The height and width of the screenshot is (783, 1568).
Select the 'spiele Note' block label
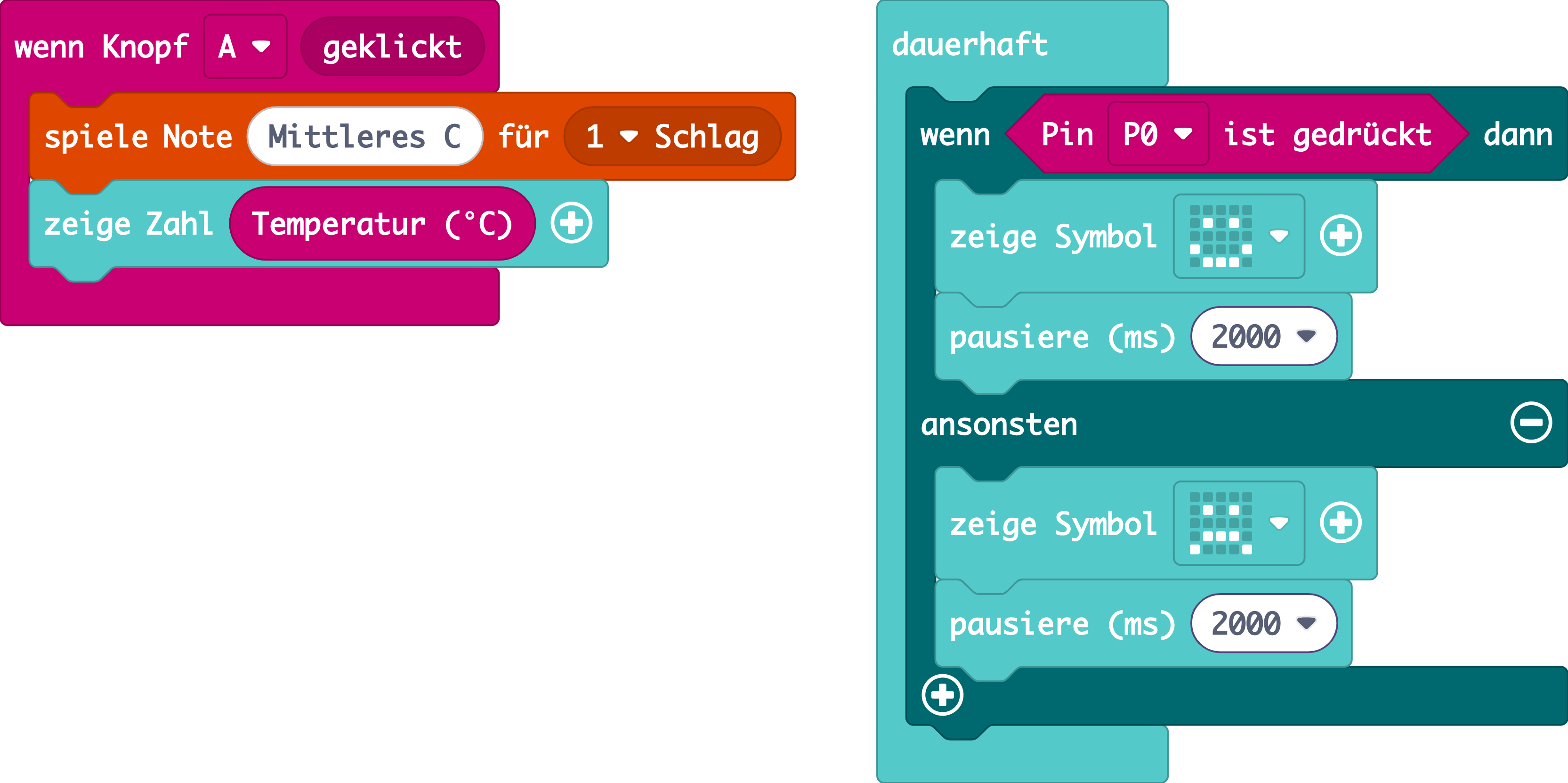tap(138, 136)
